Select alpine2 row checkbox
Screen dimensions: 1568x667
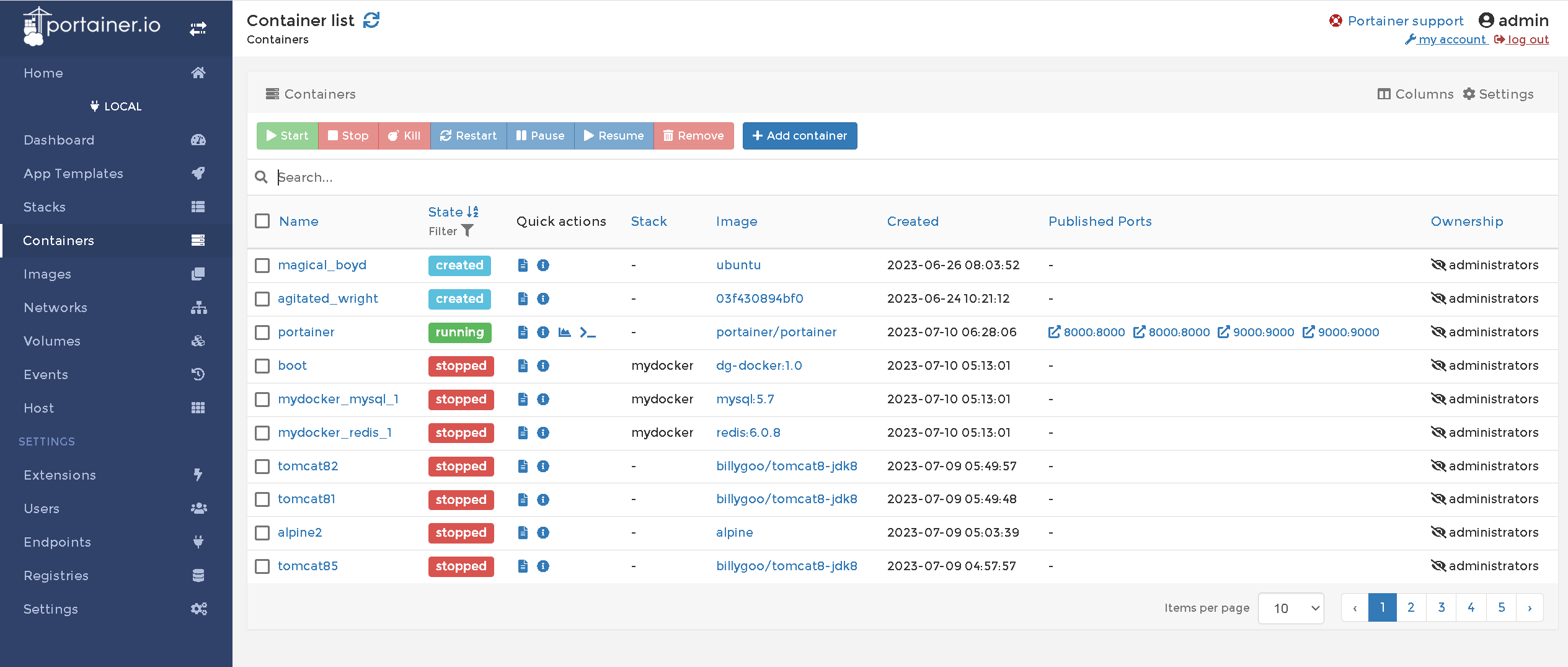262,533
